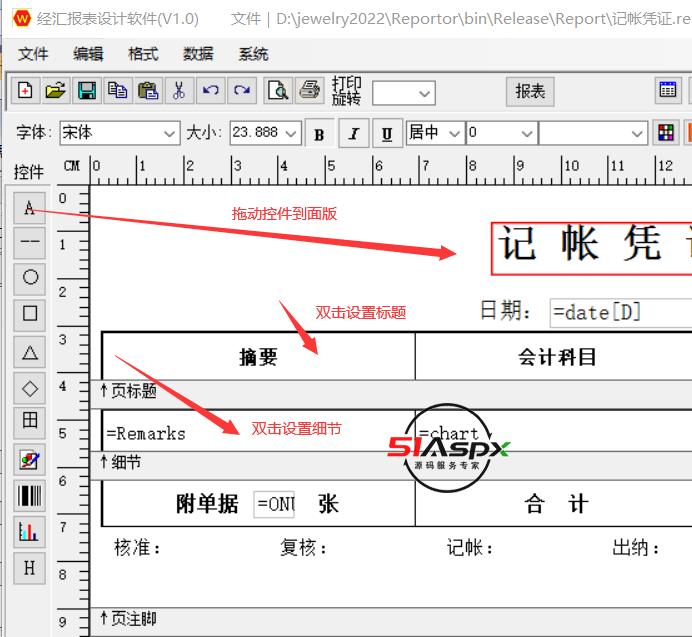692x637 pixels.
Task: Toggle italic formatting
Action: coord(354,133)
